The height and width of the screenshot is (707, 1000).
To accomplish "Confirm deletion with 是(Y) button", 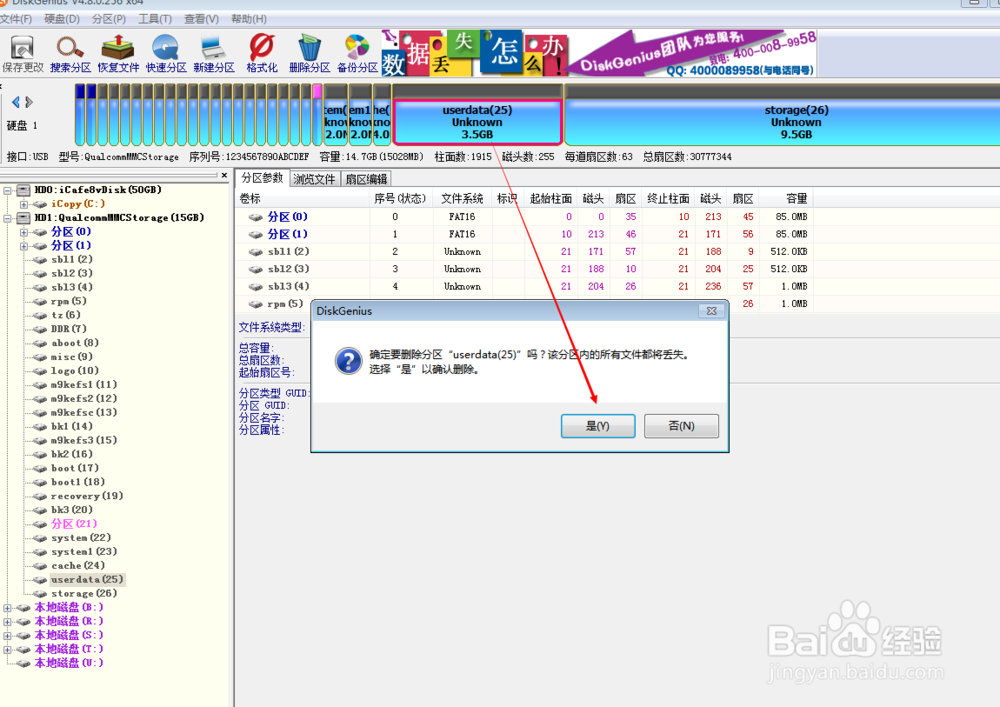I will (x=598, y=426).
